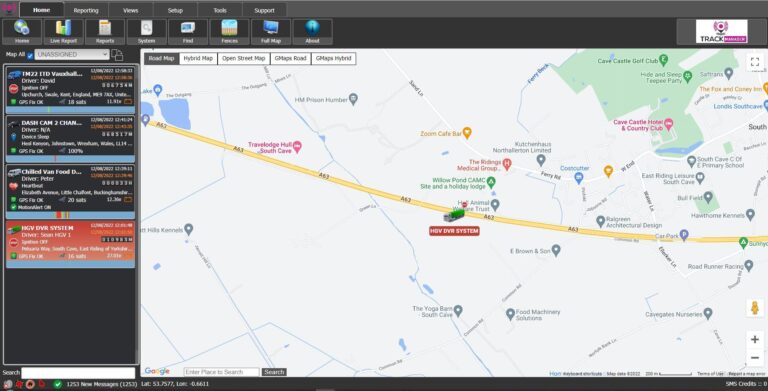Open the Tools menu tab

(220, 10)
